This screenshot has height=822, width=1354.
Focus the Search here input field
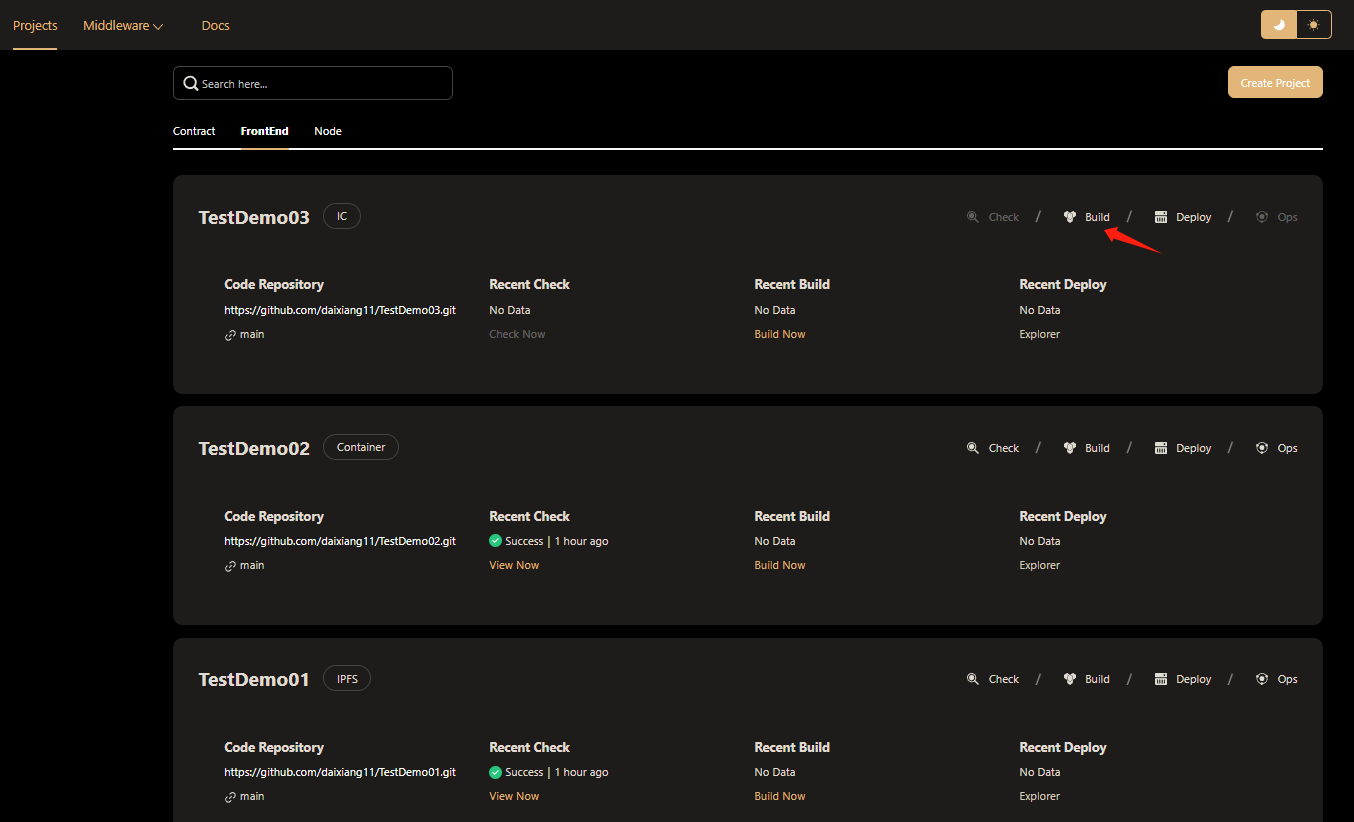(313, 83)
